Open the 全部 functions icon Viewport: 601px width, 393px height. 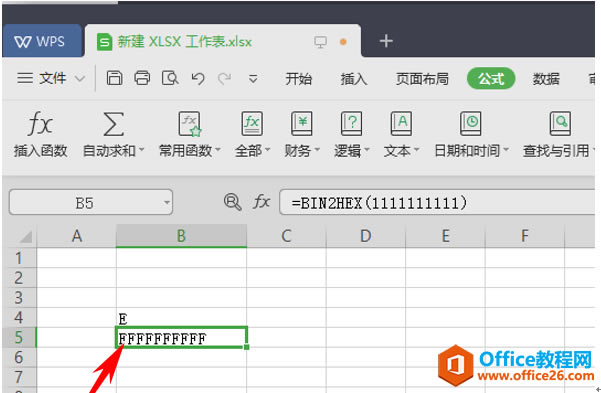pos(252,123)
